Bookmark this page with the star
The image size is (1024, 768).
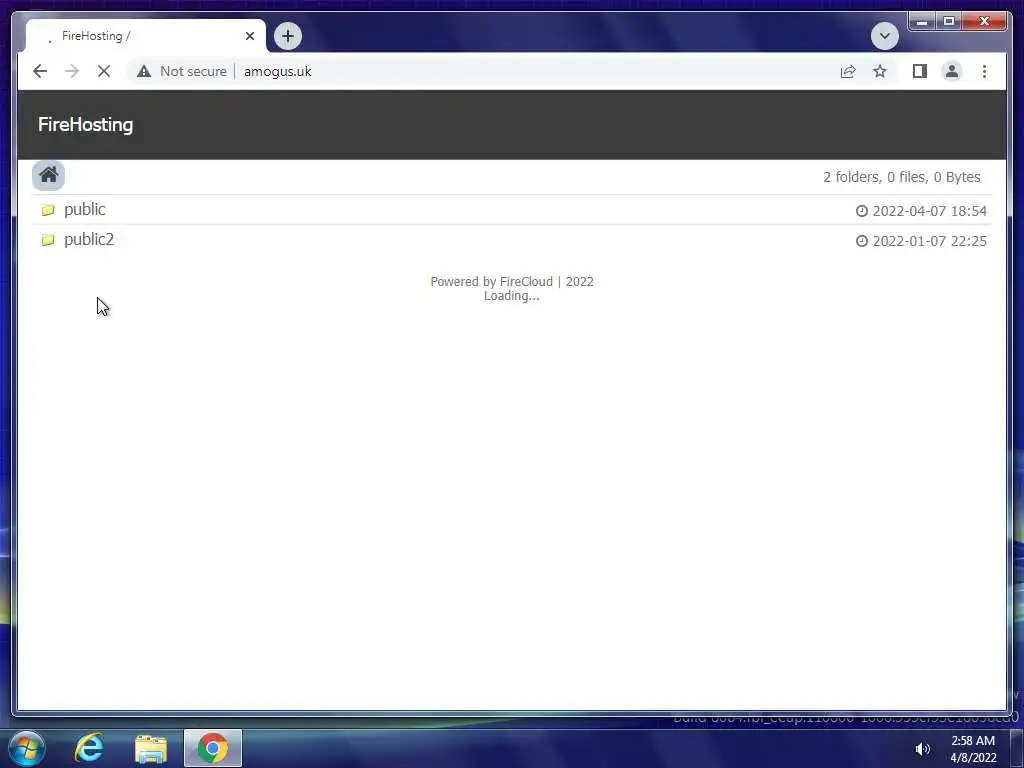coord(880,71)
